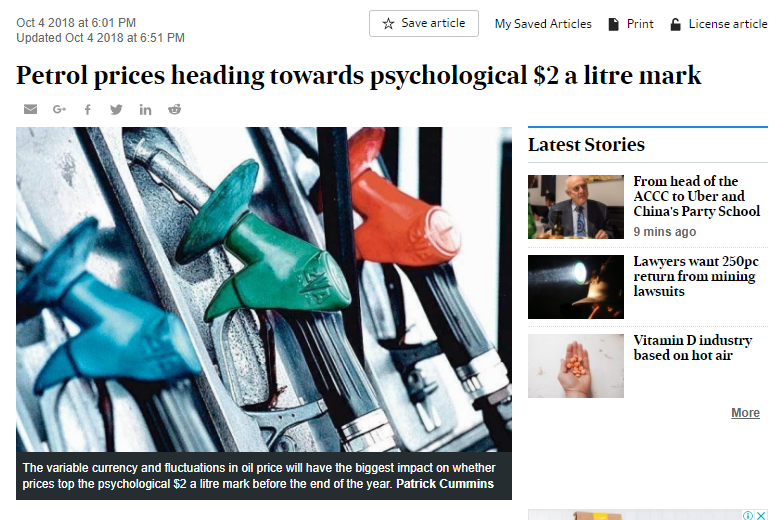Open the mining lawsuits story thumbnail
772x520 pixels.
[x=575, y=287]
